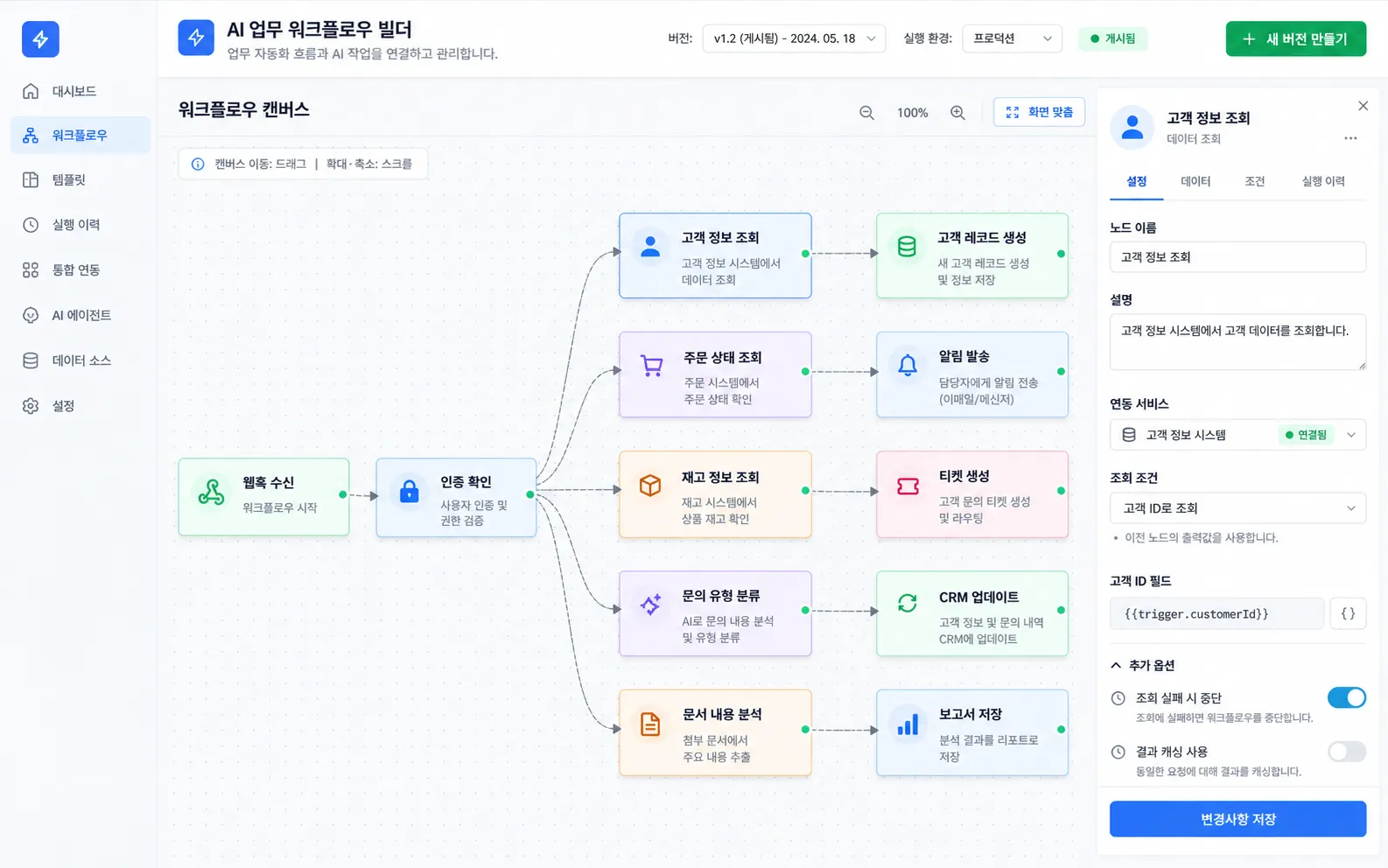The image size is (1388, 868).
Task: Click the 고객 ID 필드 input
Action: click(x=1216, y=613)
